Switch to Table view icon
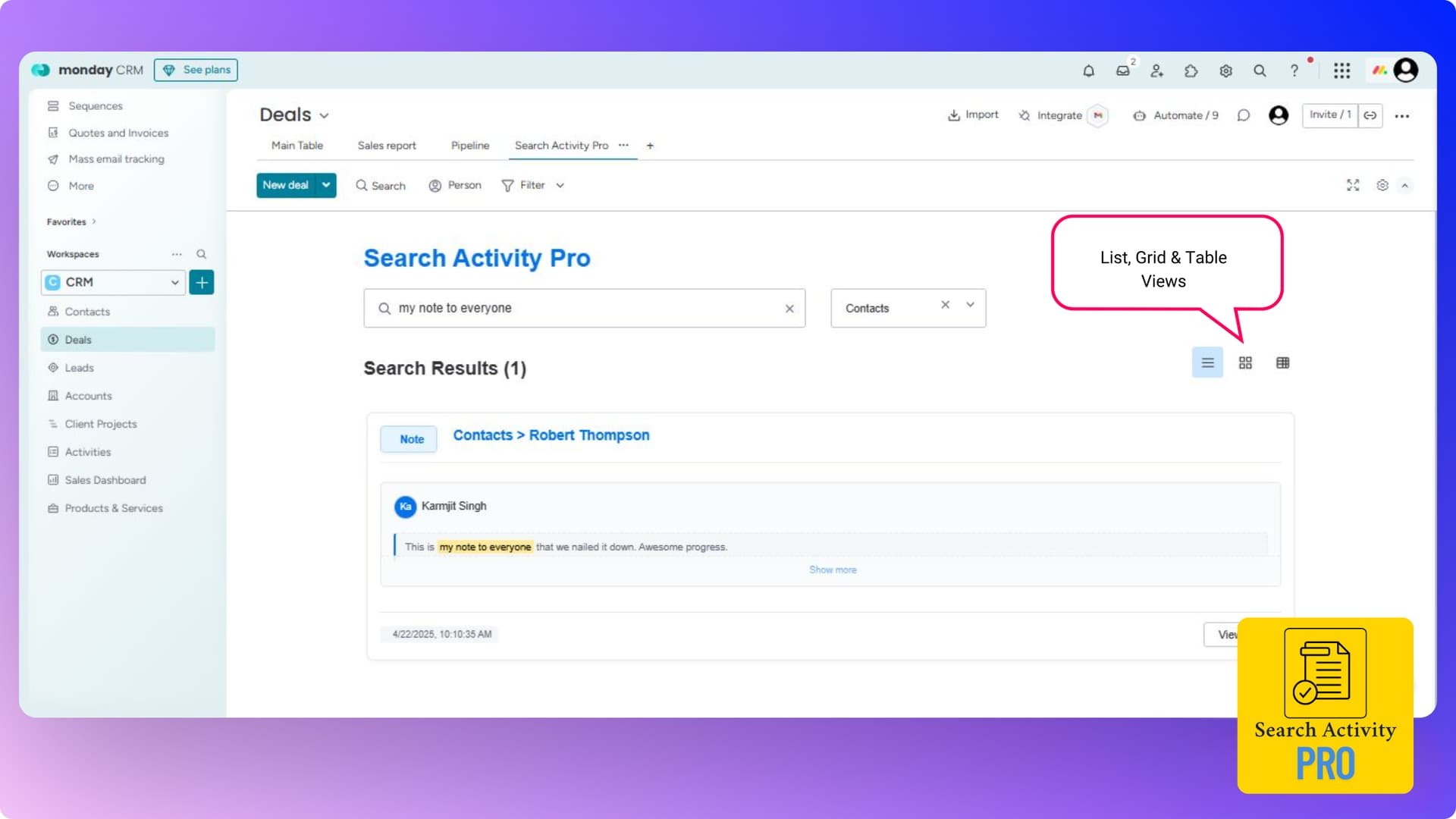1456x819 pixels. pos(1282,362)
